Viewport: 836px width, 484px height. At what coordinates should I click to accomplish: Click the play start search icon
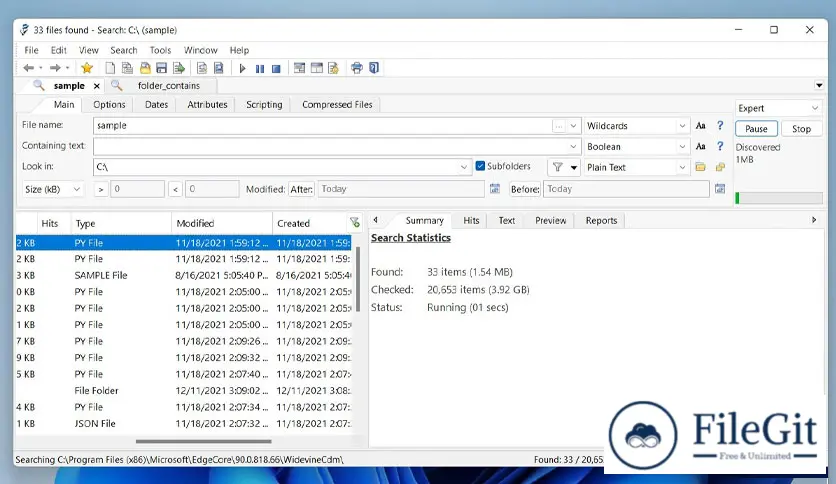click(243, 68)
